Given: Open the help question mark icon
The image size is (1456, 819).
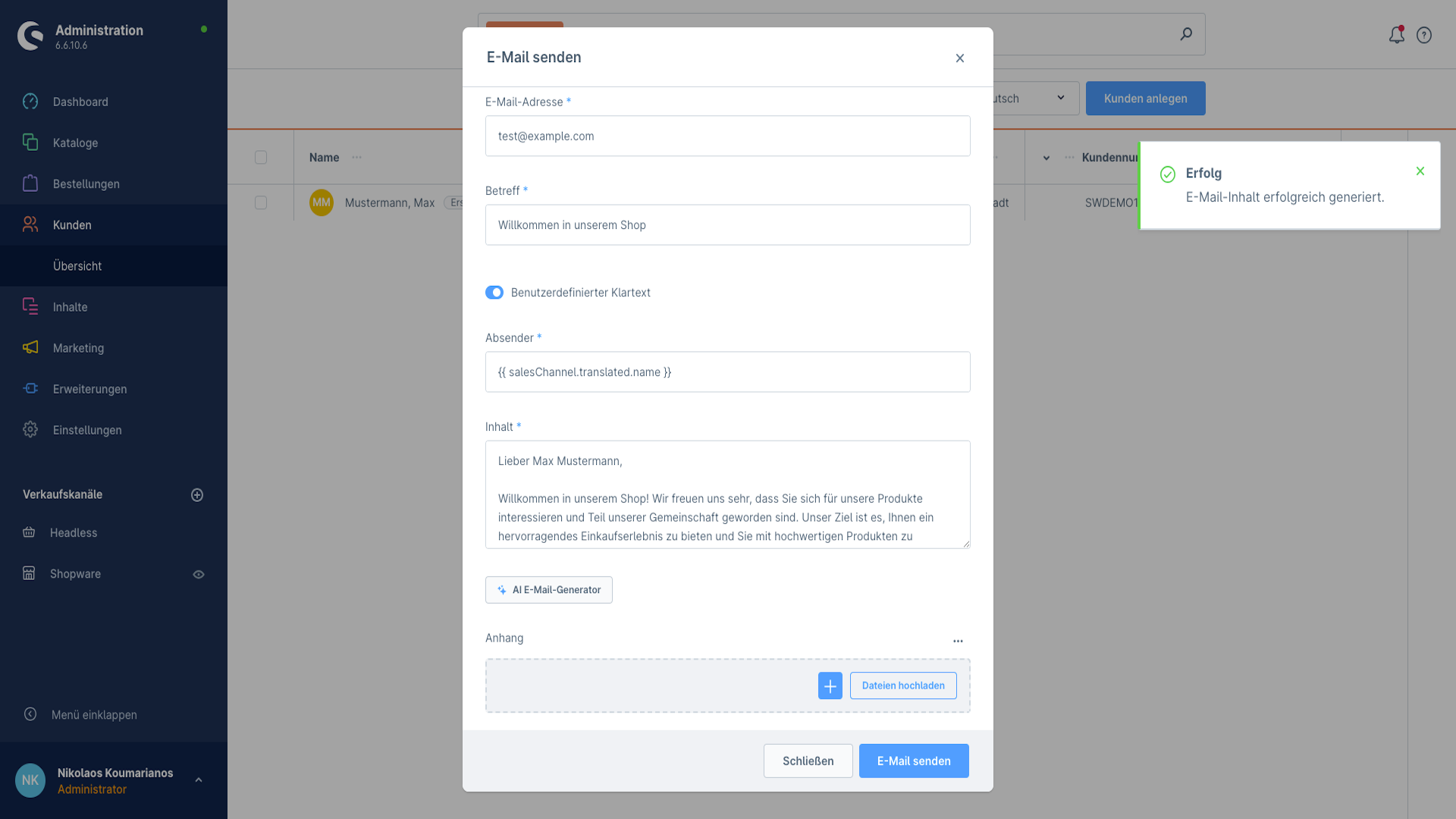Looking at the screenshot, I should point(1424,35).
